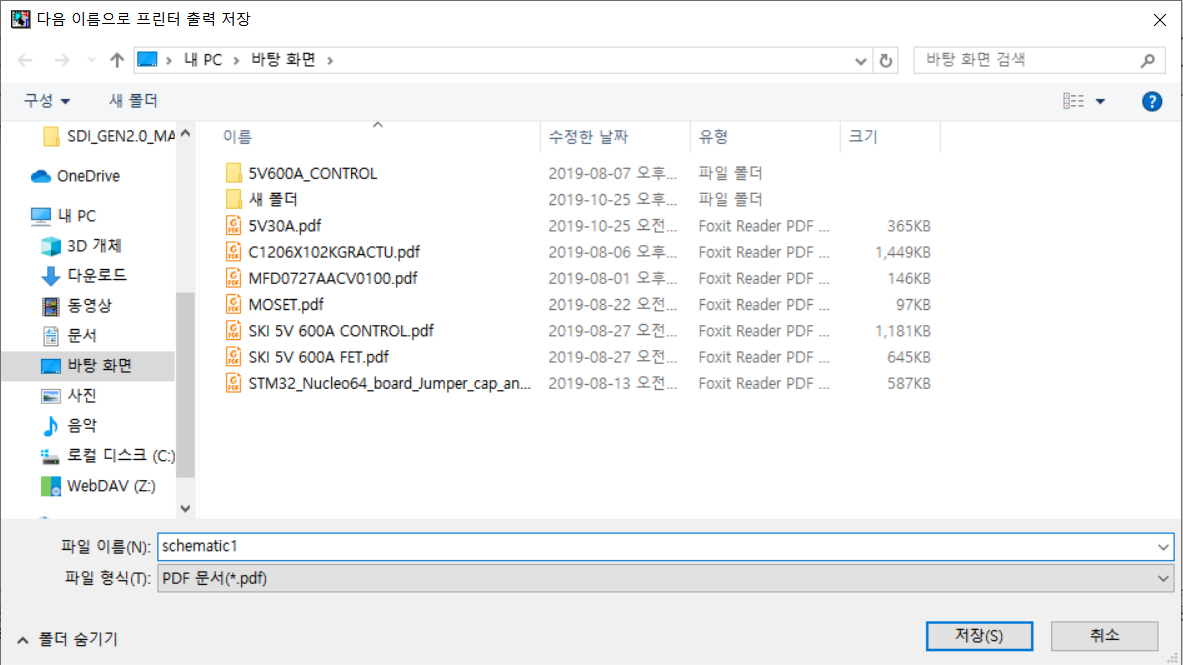Create a folder with 새 폴더

[x=133, y=100]
